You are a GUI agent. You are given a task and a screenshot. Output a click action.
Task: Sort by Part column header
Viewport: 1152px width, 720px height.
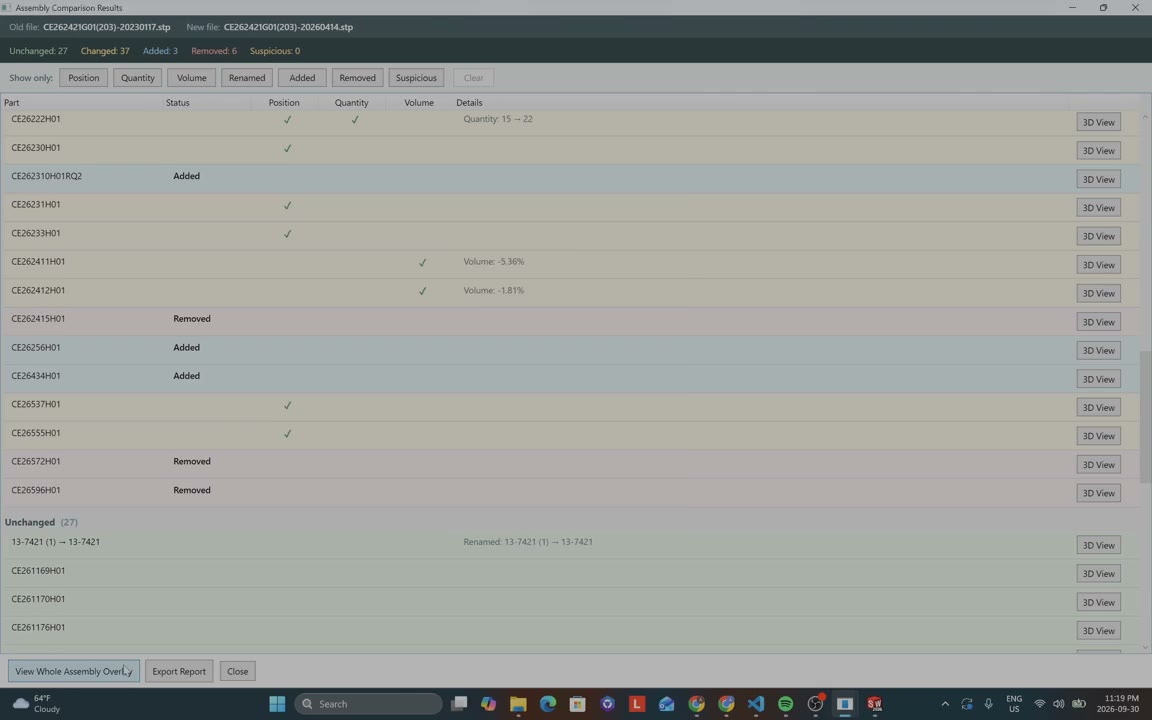click(12, 103)
